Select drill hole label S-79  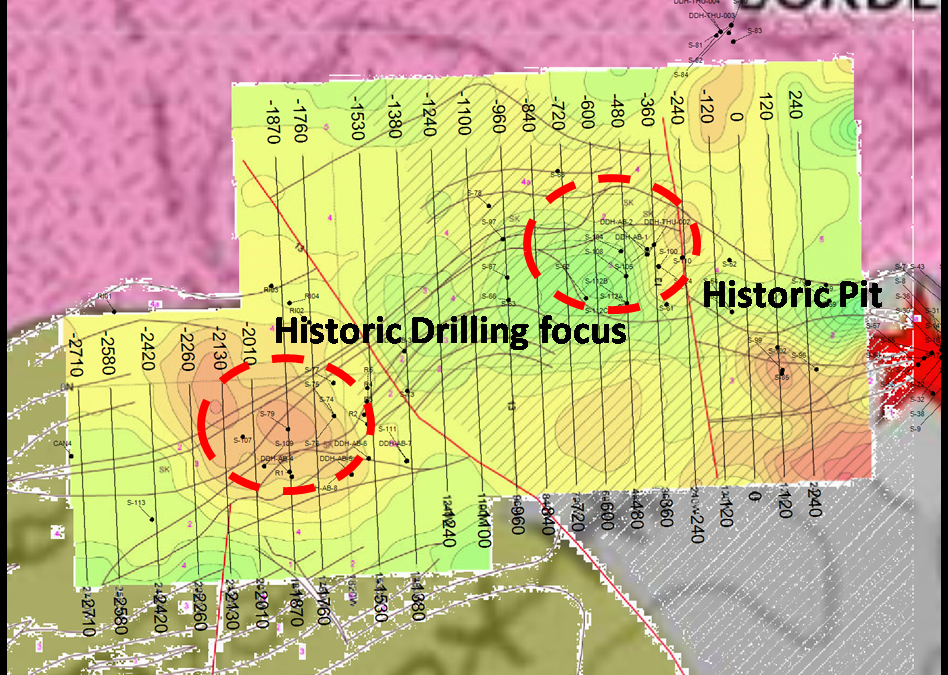click(x=267, y=414)
